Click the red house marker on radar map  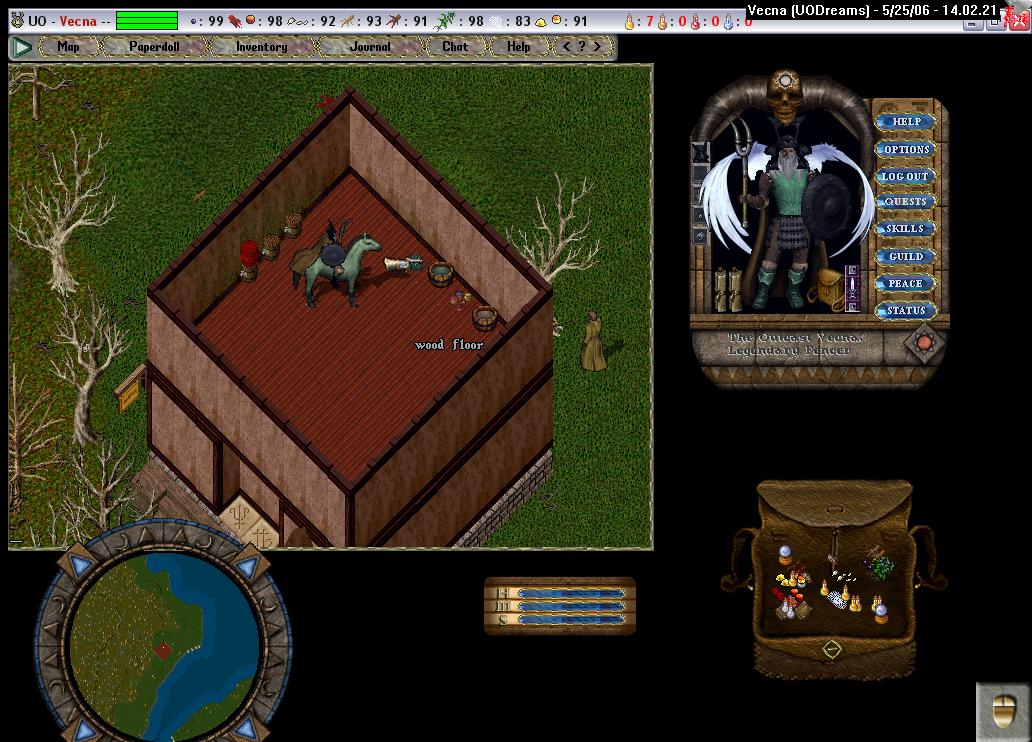163,650
